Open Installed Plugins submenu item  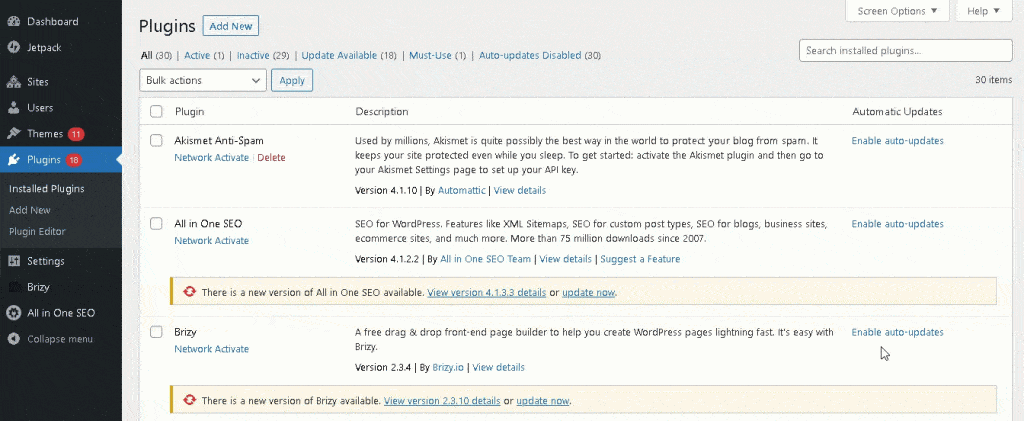pos(46,189)
